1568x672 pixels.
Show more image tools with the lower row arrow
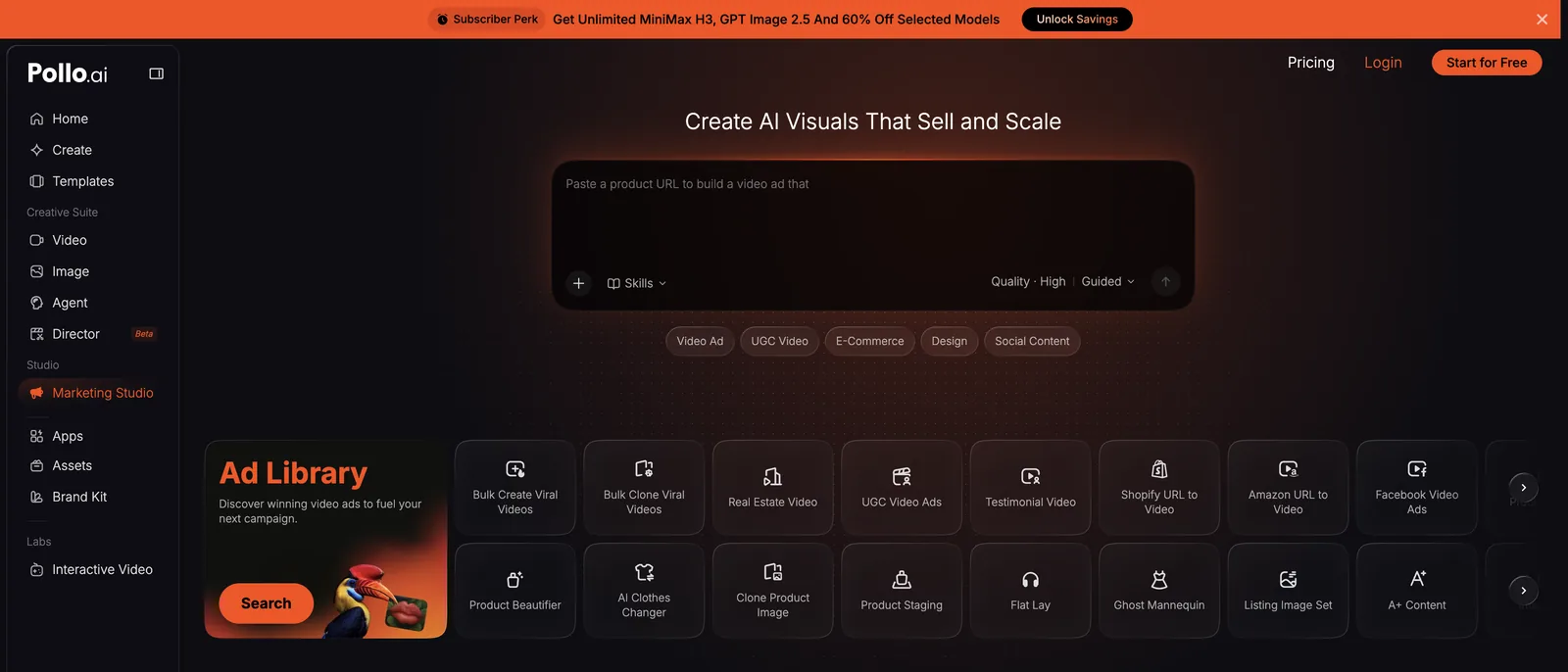point(1523,591)
